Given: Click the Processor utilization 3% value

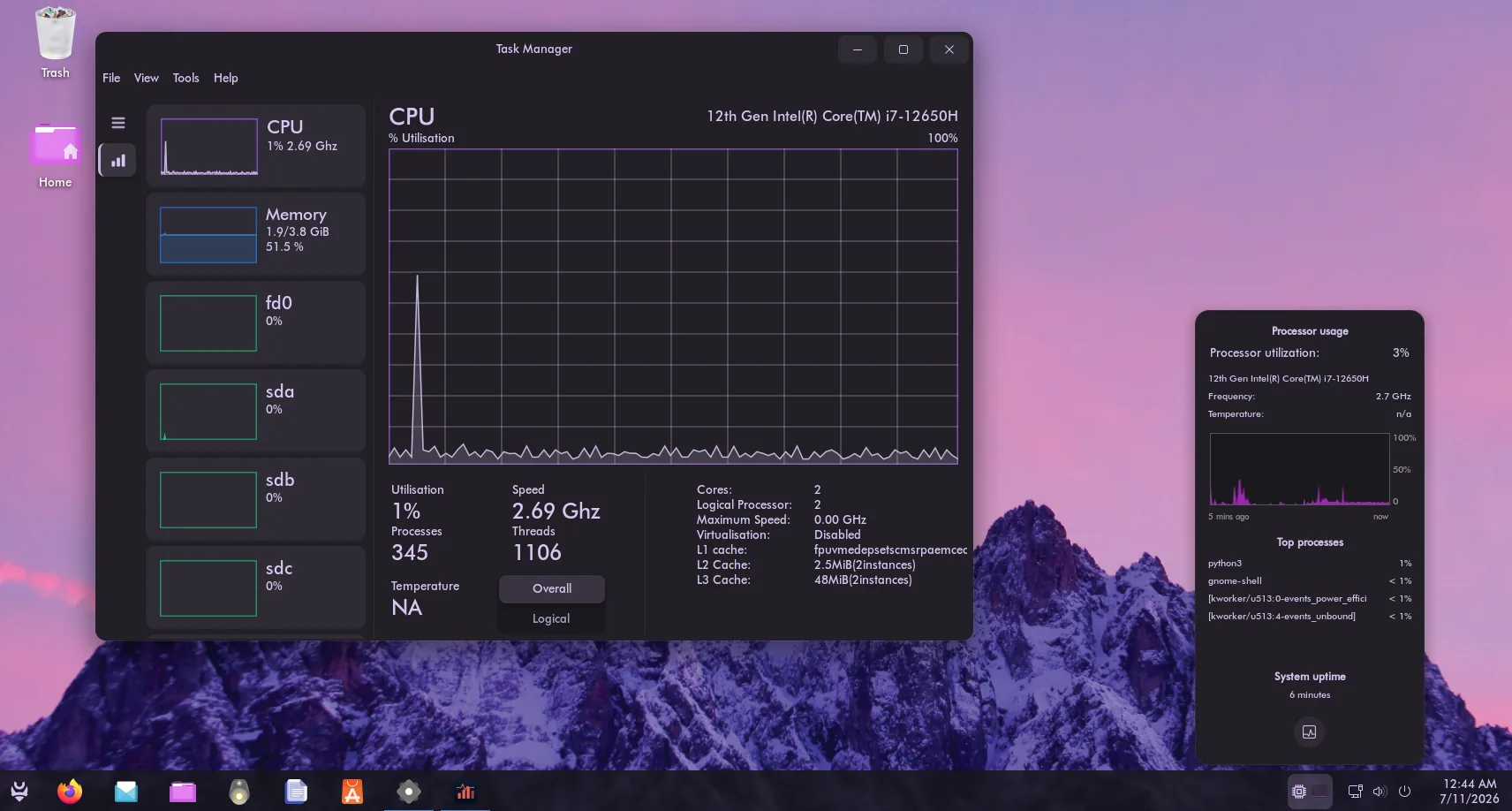Looking at the screenshot, I should (1401, 352).
